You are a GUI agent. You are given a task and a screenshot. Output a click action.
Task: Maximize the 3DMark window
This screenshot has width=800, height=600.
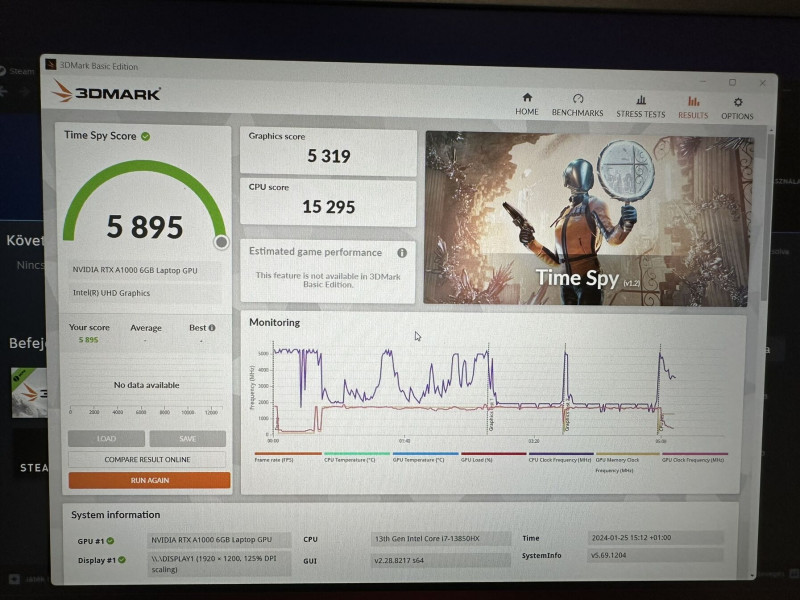point(732,82)
